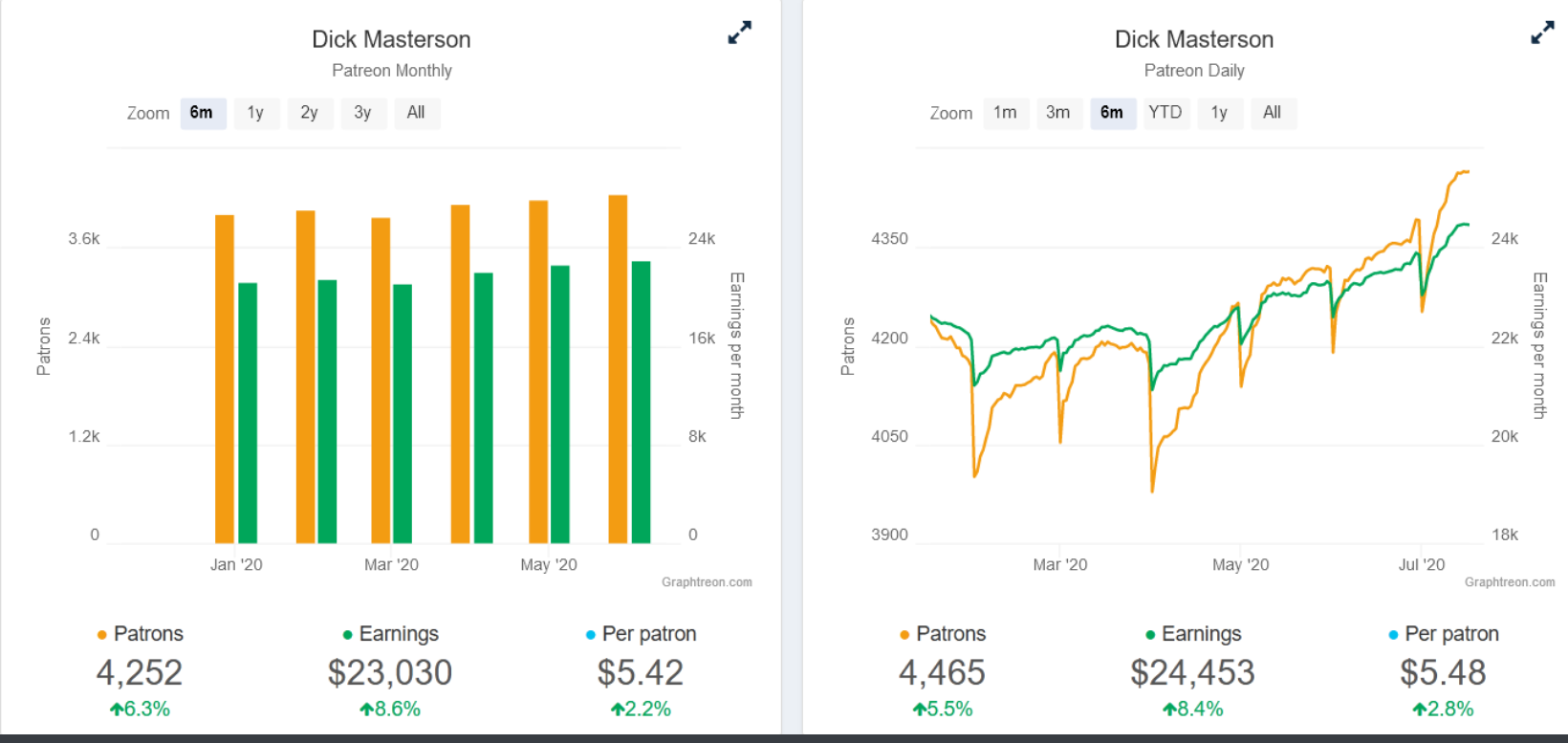The width and height of the screenshot is (1568, 743).
Task: Select 1y zoom on Monthly chart
Action: 256,113
